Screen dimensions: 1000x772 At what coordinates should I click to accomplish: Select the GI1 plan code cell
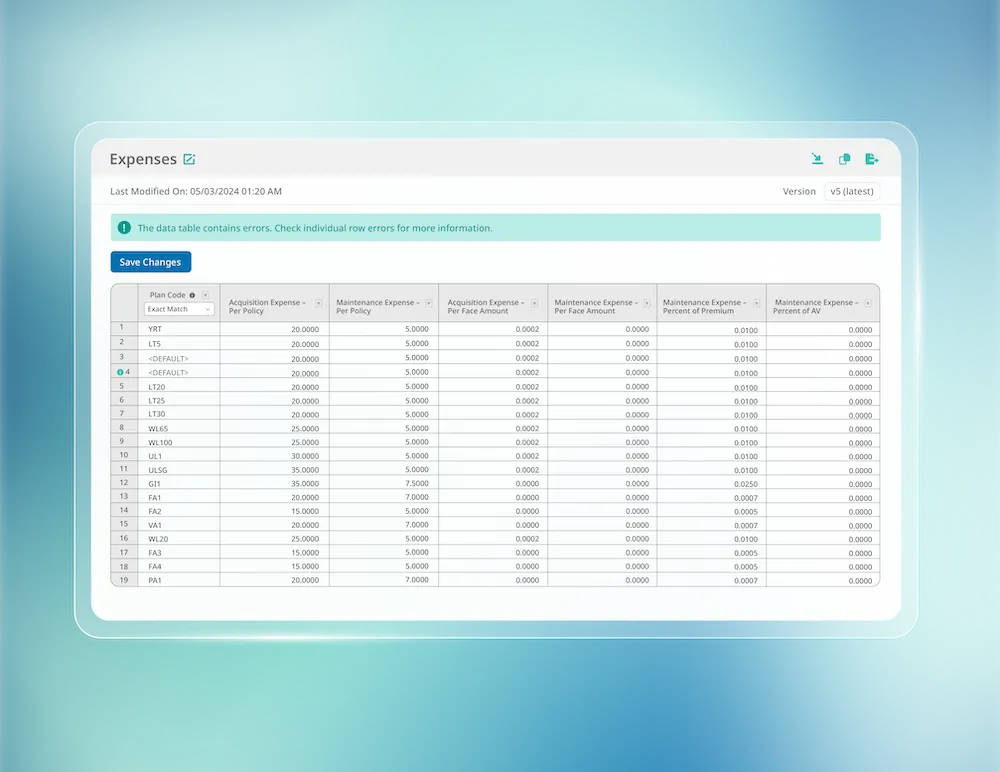point(179,484)
